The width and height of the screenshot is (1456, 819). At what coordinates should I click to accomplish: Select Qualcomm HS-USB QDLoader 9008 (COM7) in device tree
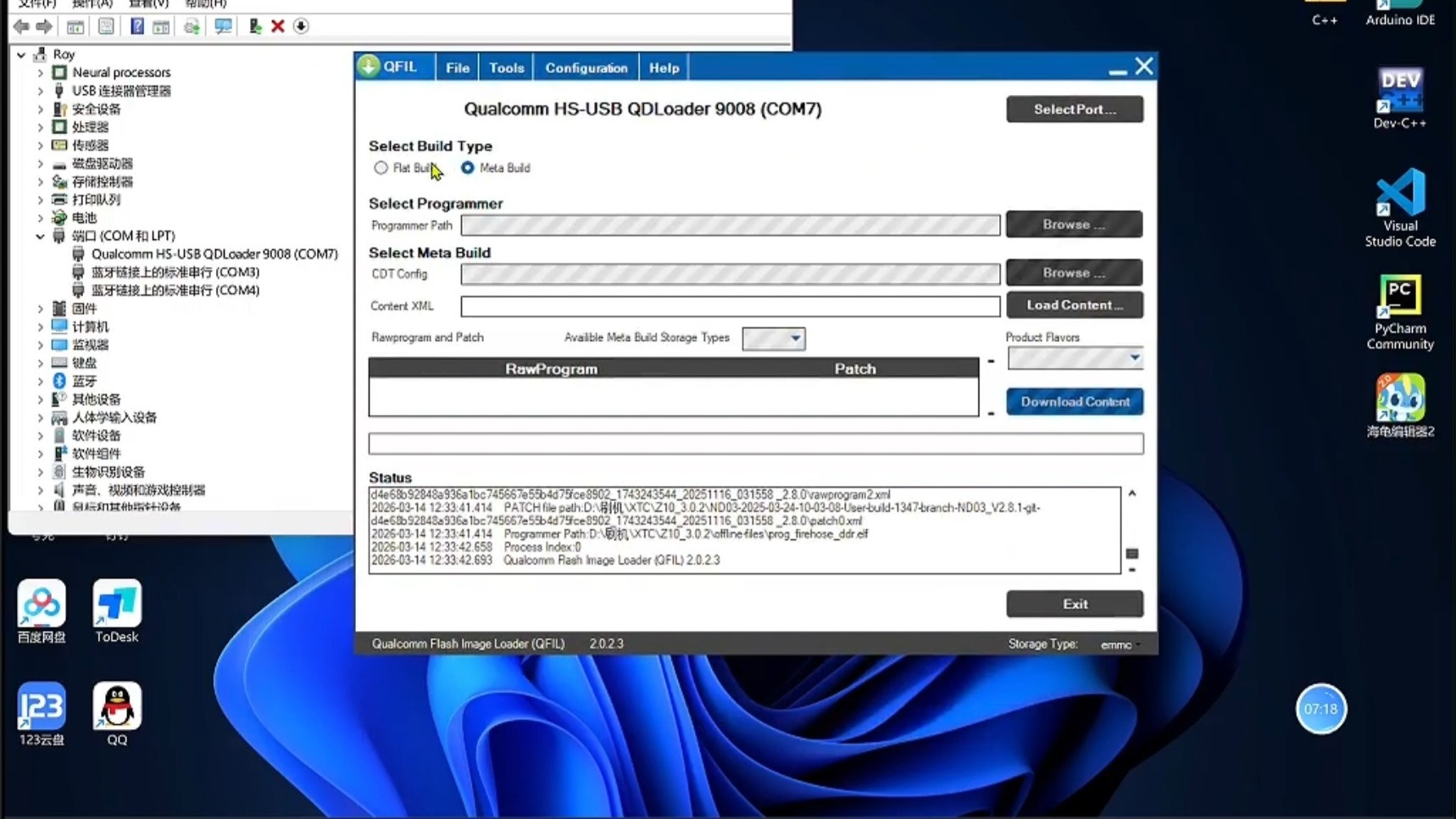pyautogui.click(x=214, y=254)
